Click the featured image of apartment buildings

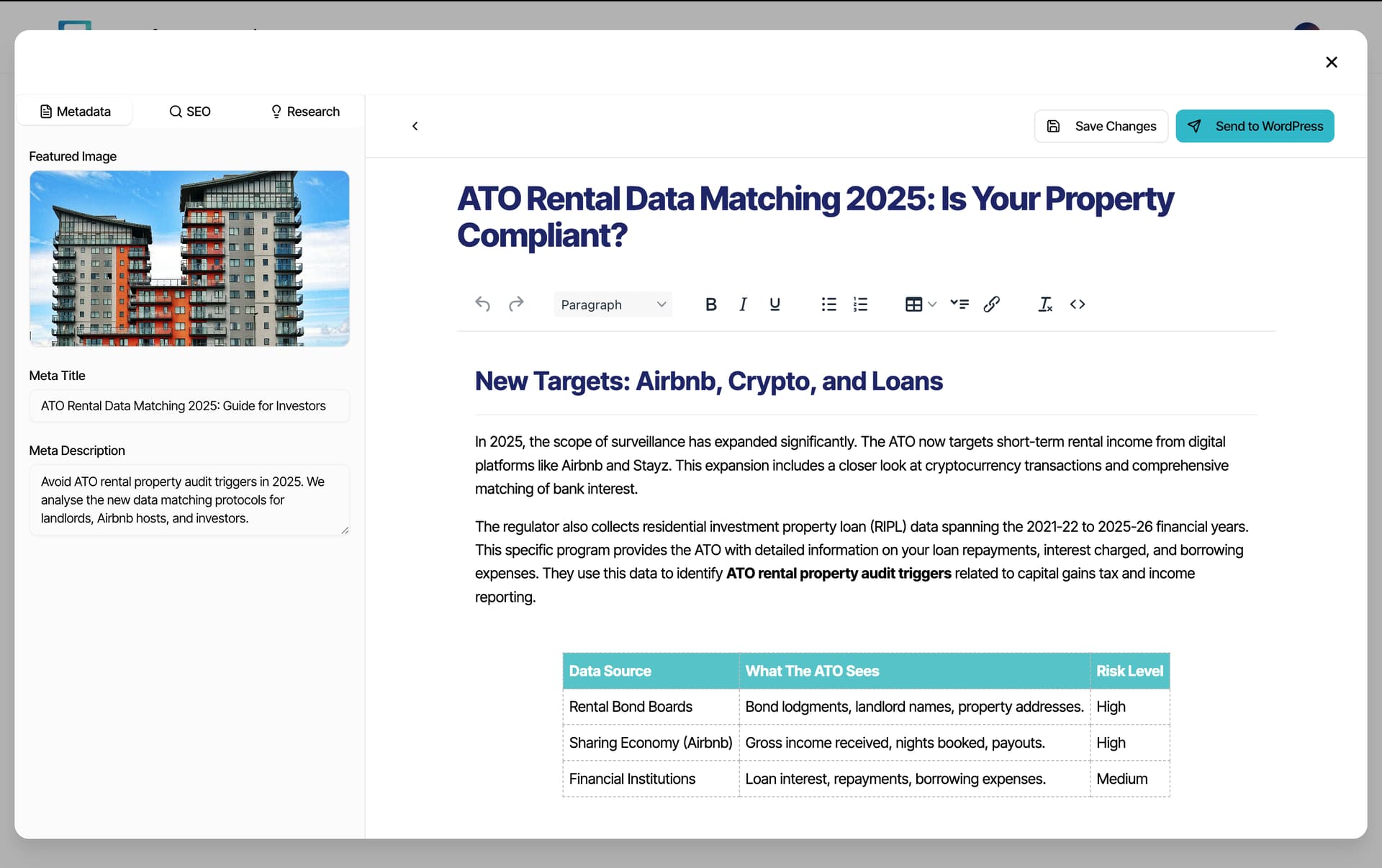pyautogui.click(x=189, y=258)
